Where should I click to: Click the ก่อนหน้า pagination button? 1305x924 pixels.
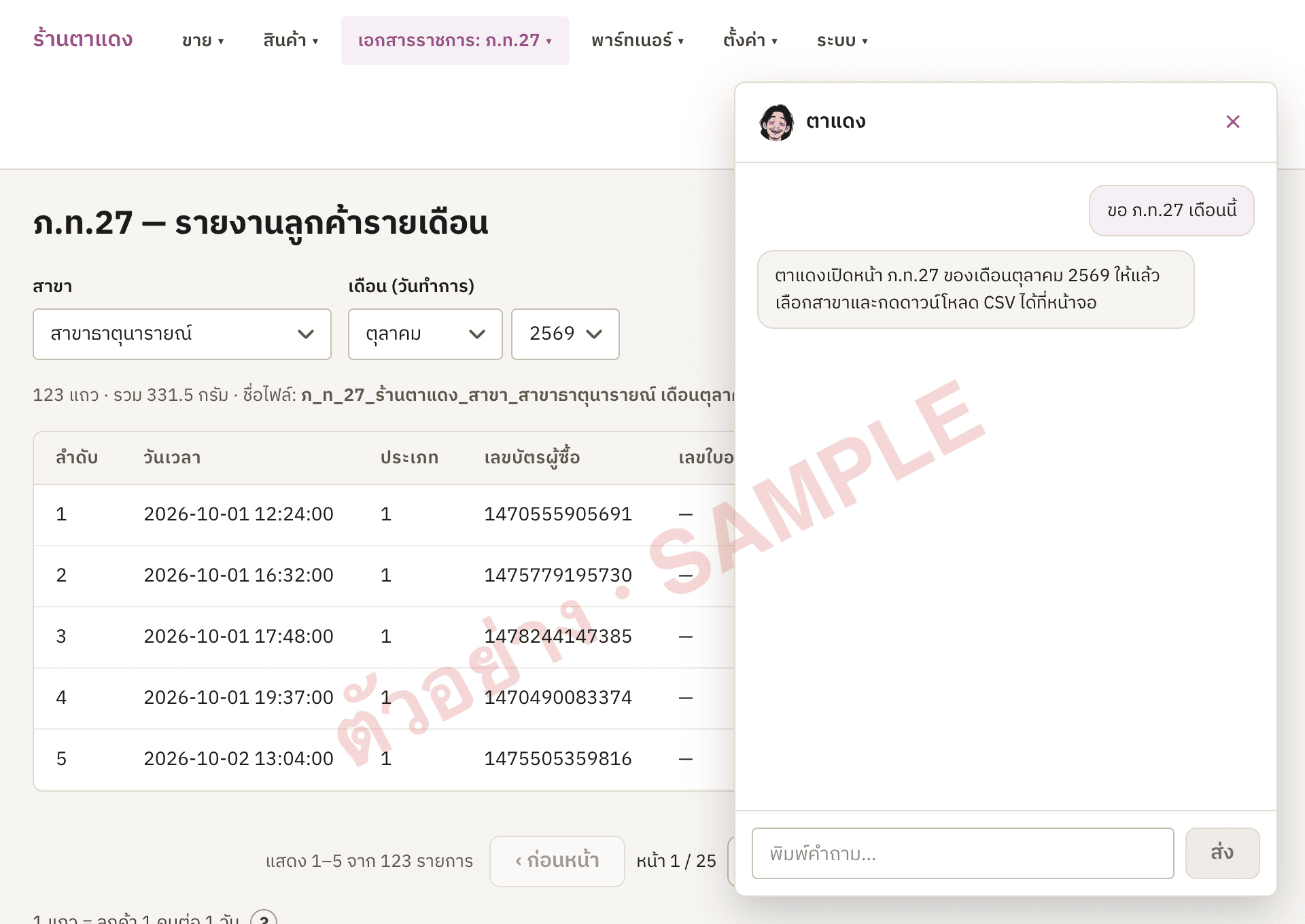(x=557, y=861)
